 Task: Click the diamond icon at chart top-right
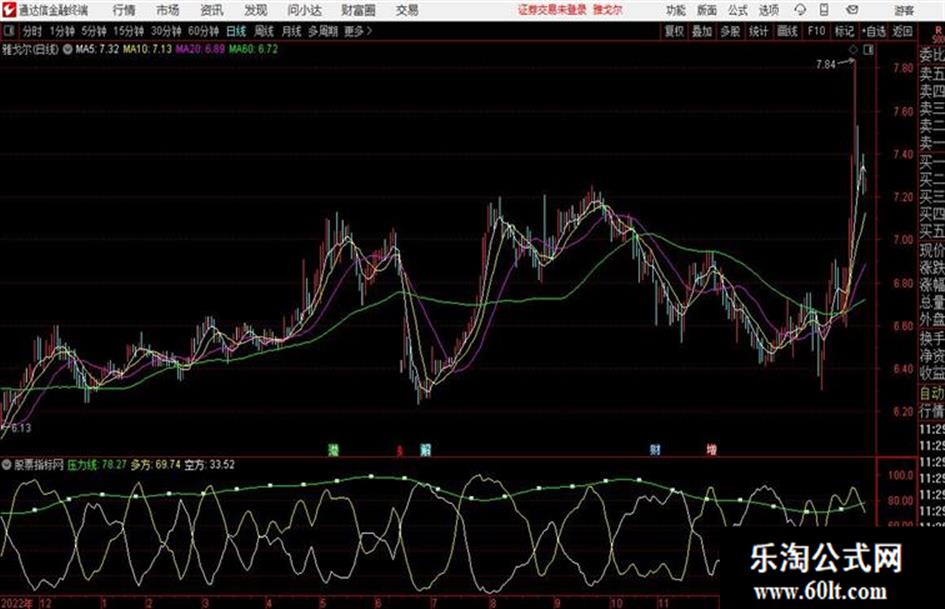[853, 50]
